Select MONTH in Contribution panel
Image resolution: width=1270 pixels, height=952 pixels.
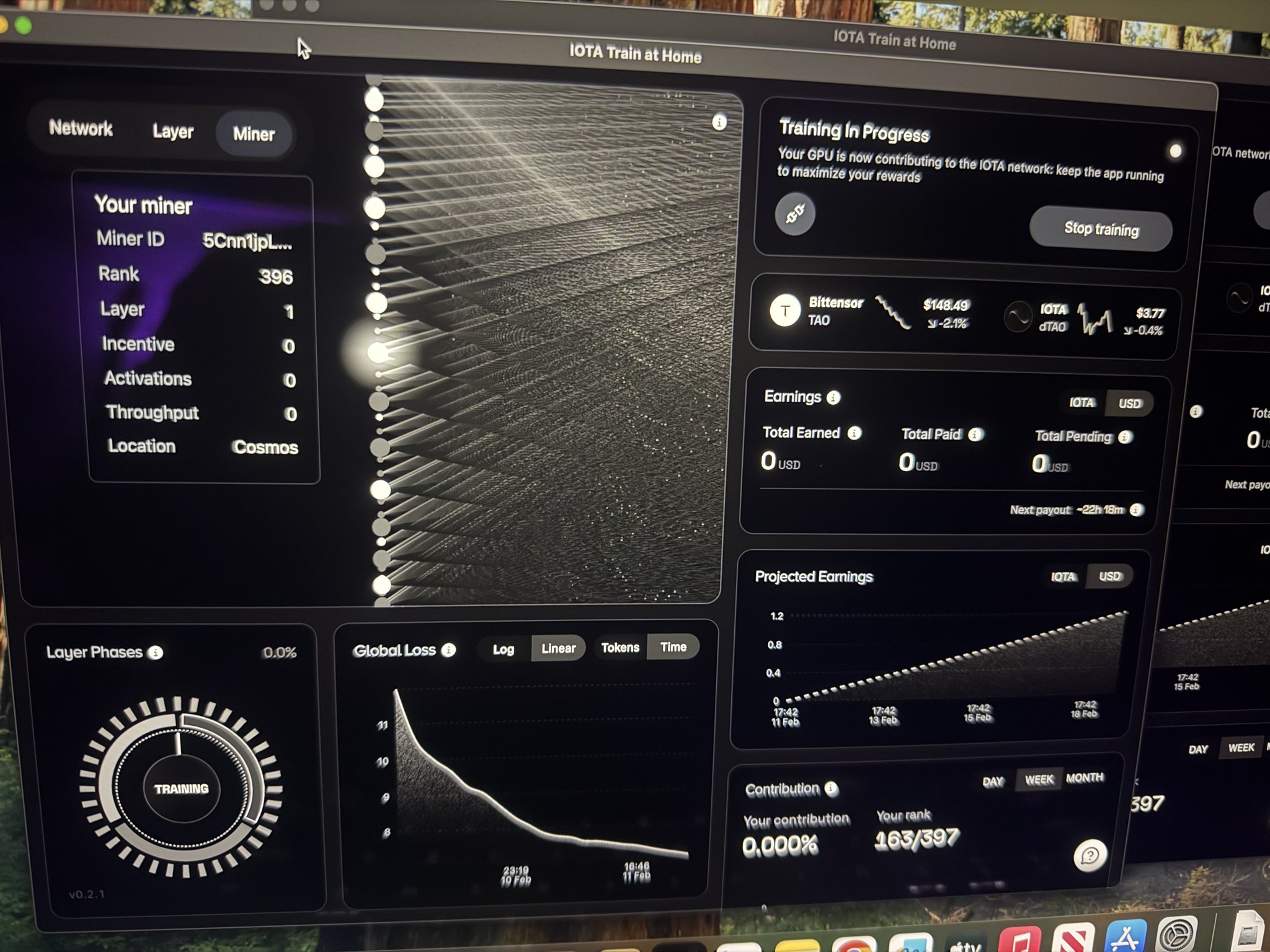(1084, 778)
